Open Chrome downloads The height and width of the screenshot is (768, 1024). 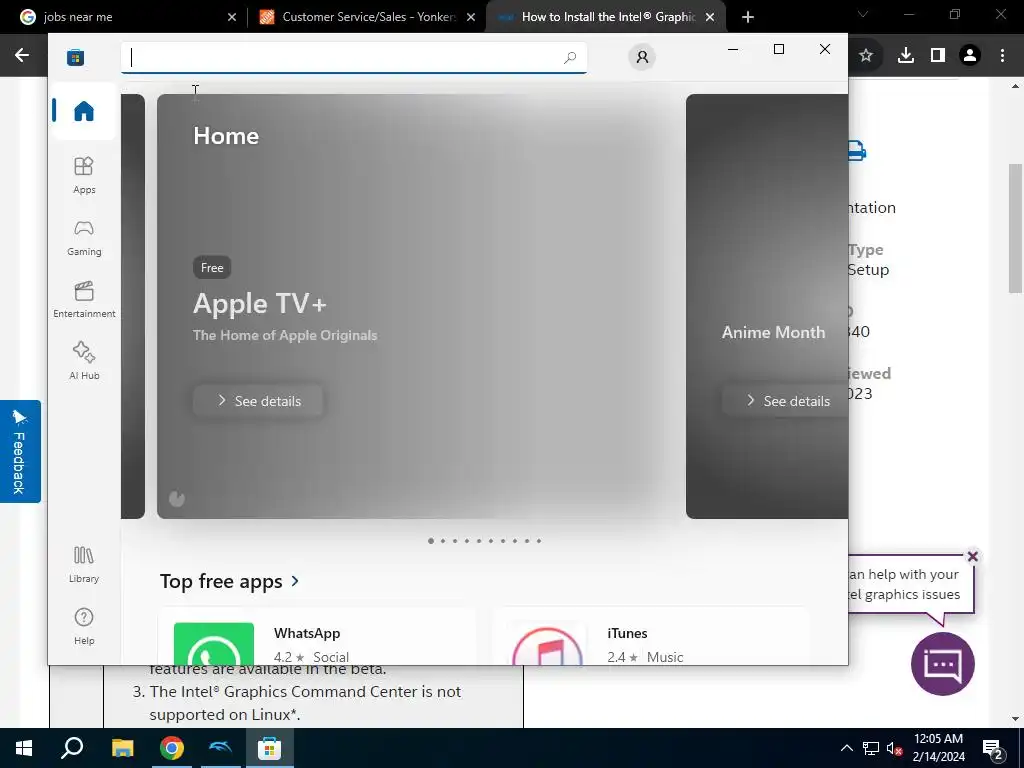click(x=906, y=56)
